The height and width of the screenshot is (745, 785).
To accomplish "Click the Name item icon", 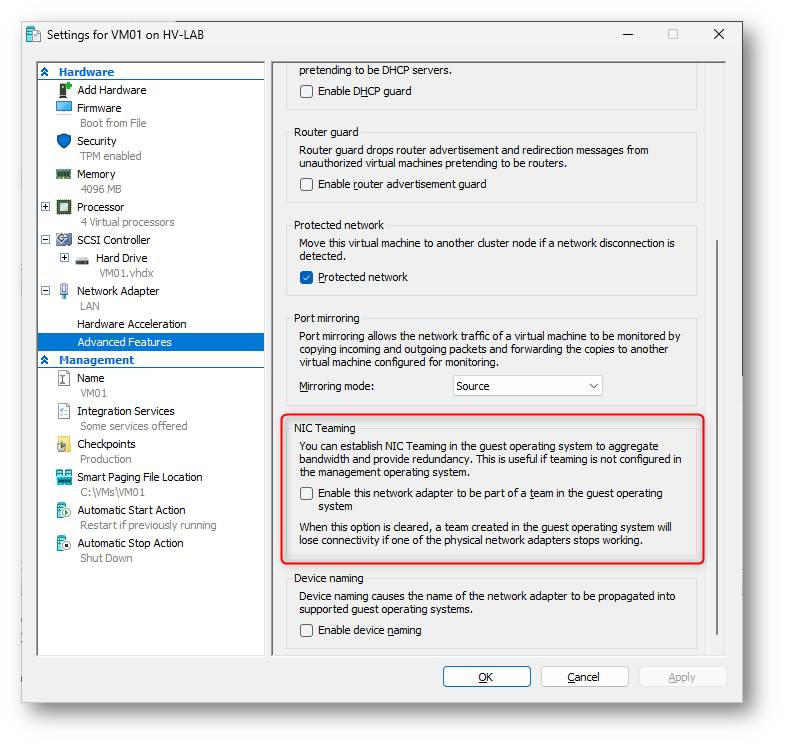I will point(64,378).
